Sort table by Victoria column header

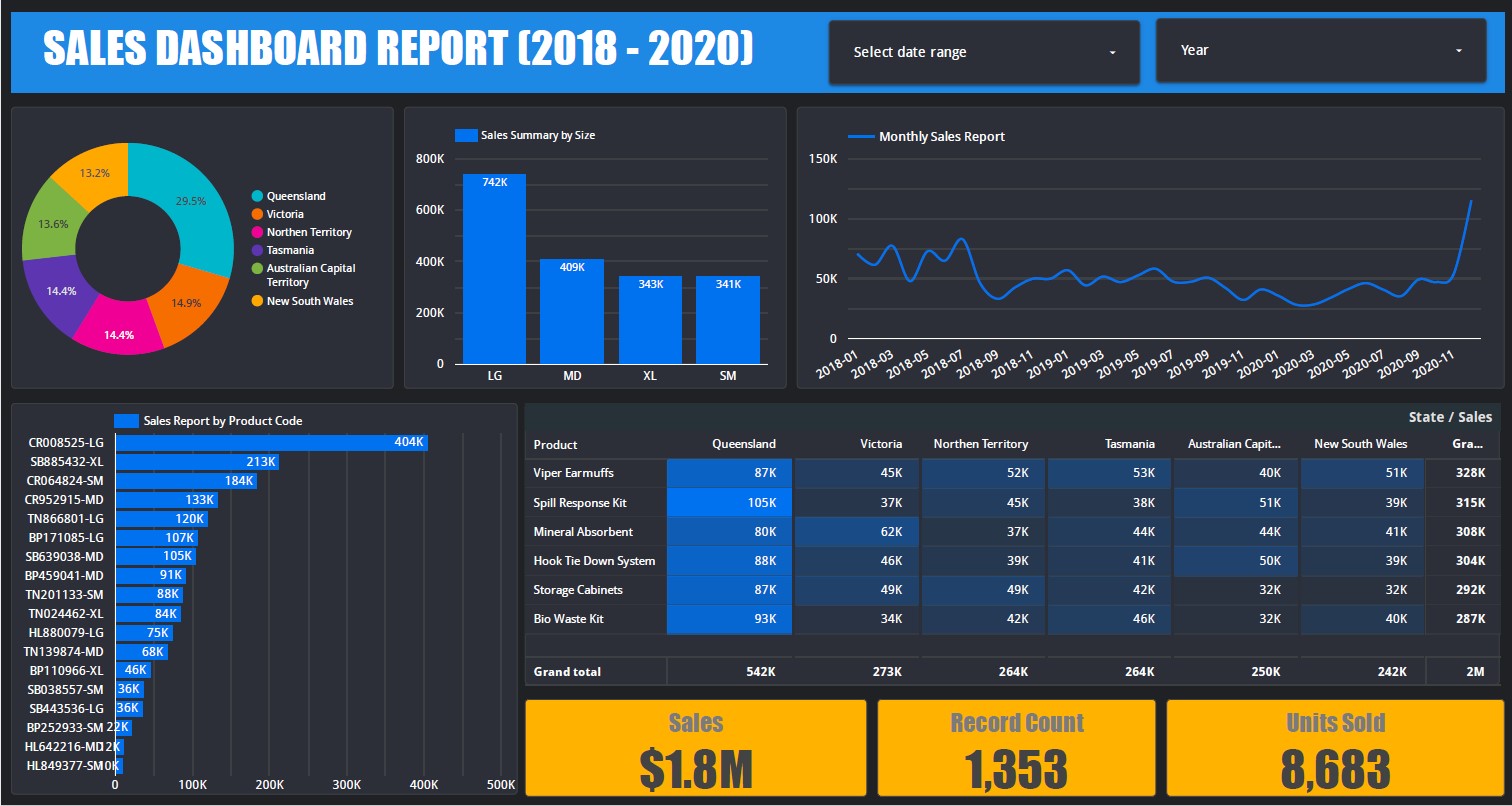(881, 444)
